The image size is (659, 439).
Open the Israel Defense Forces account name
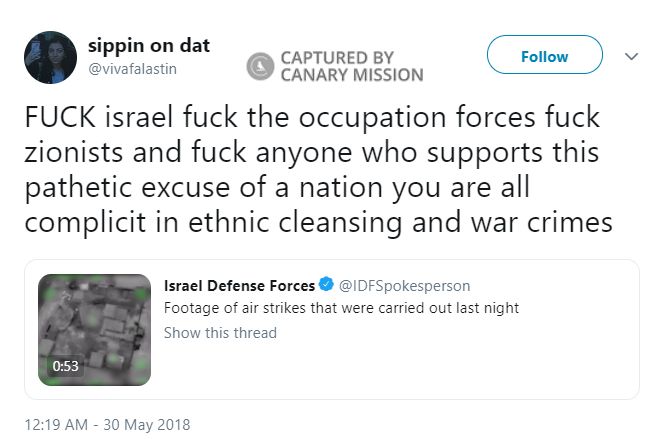(x=239, y=286)
